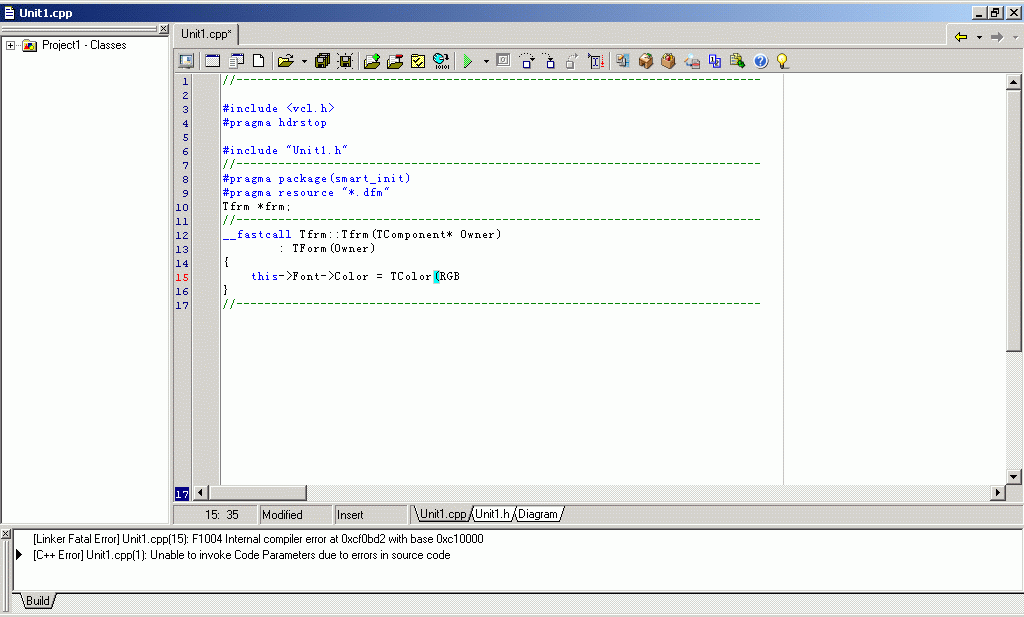Viewport: 1024px width, 617px height.
Task: Click the vertical scrollbar thumb
Action: point(1014,221)
